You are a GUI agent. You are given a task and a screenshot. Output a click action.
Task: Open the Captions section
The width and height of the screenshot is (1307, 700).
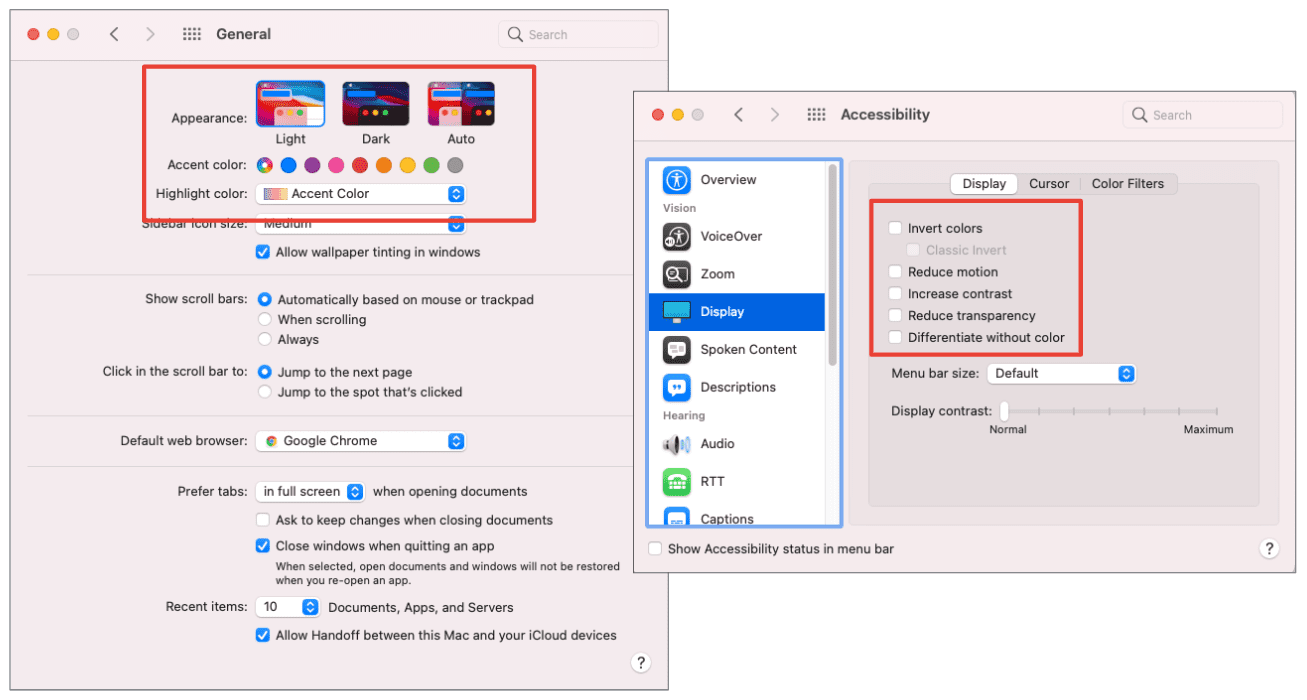pyautogui.click(x=729, y=517)
